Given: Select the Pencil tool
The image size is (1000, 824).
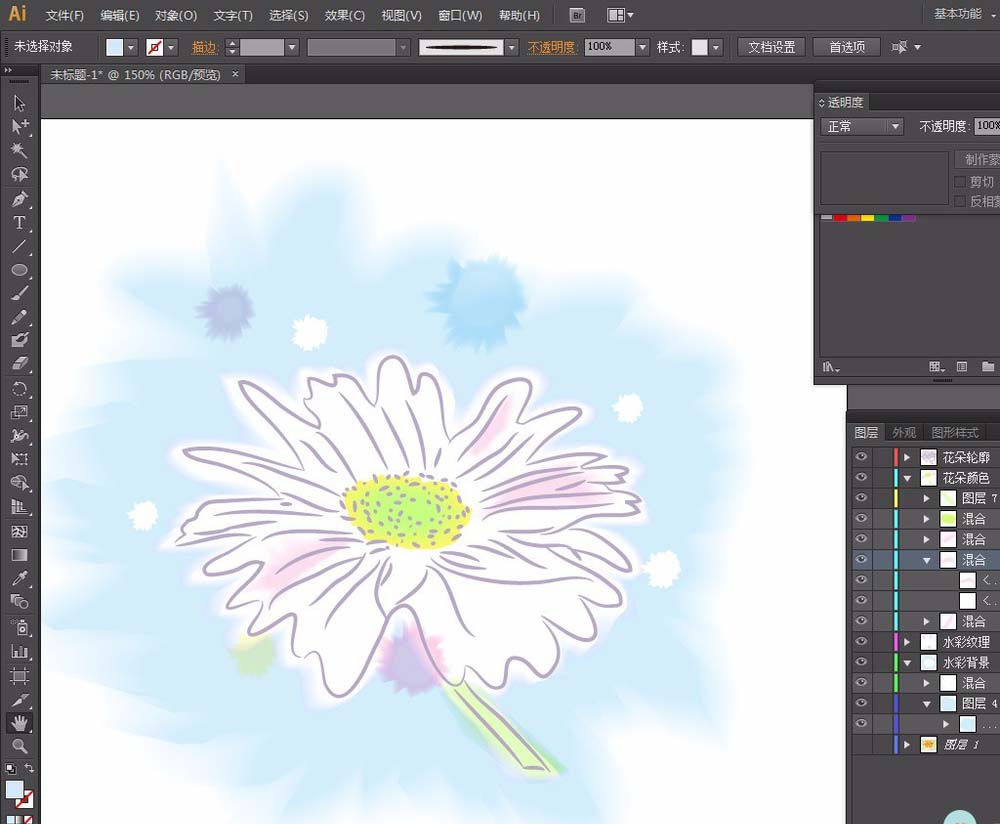Looking at the screenshot, I should pyautogui.click(x=19, y=317).
